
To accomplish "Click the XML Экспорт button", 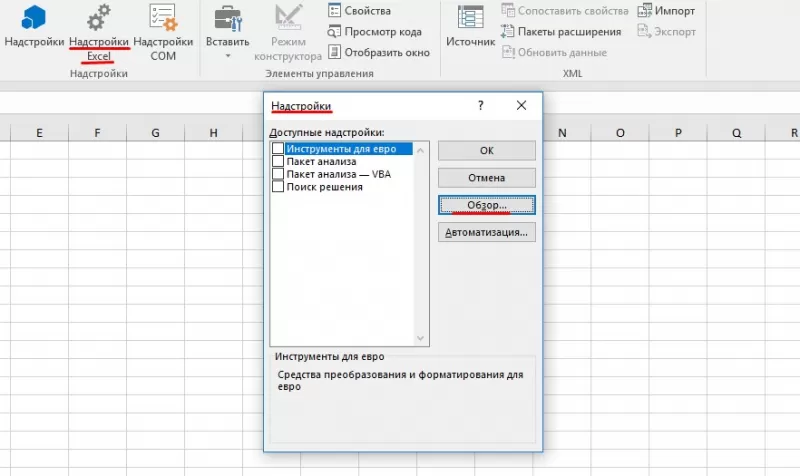I will [x=666, y=32].
